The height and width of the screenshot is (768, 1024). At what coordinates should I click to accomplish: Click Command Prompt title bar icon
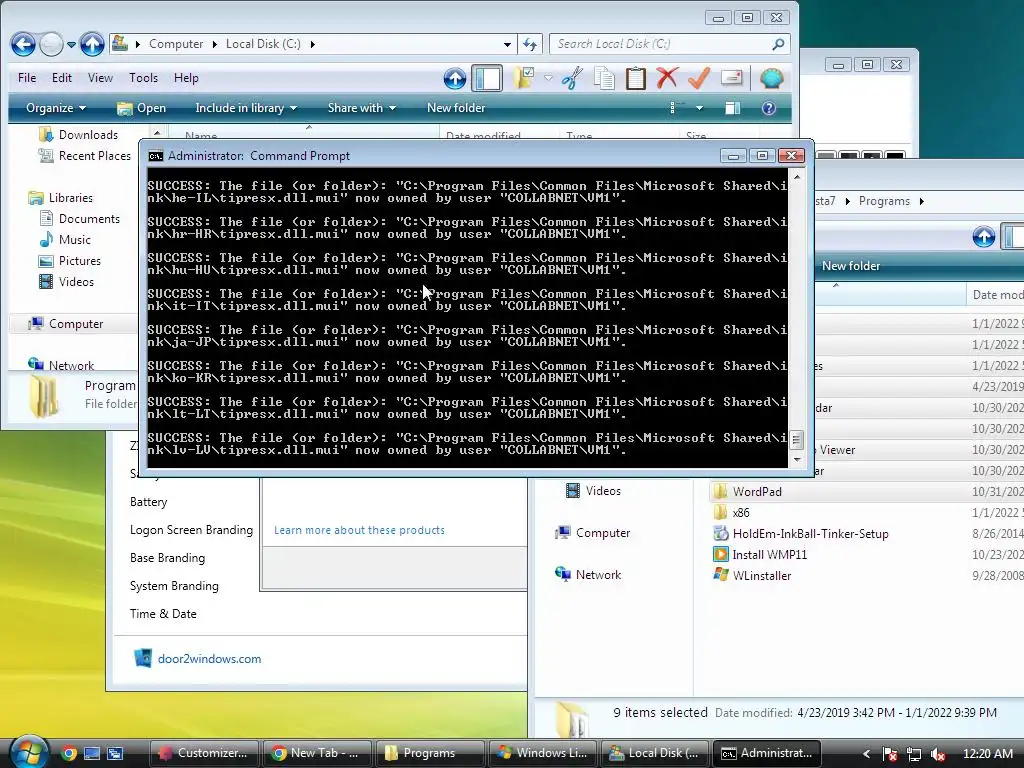coord(155,156)
